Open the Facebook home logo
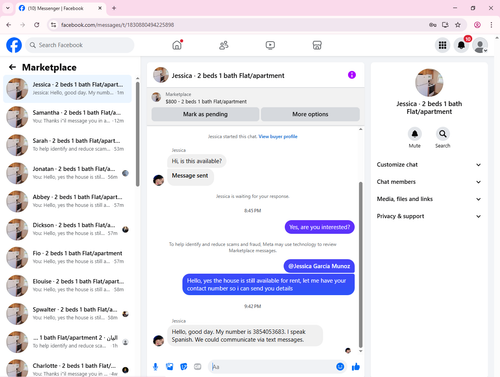This screenshot has width=500, height=377. coord(14,45)
